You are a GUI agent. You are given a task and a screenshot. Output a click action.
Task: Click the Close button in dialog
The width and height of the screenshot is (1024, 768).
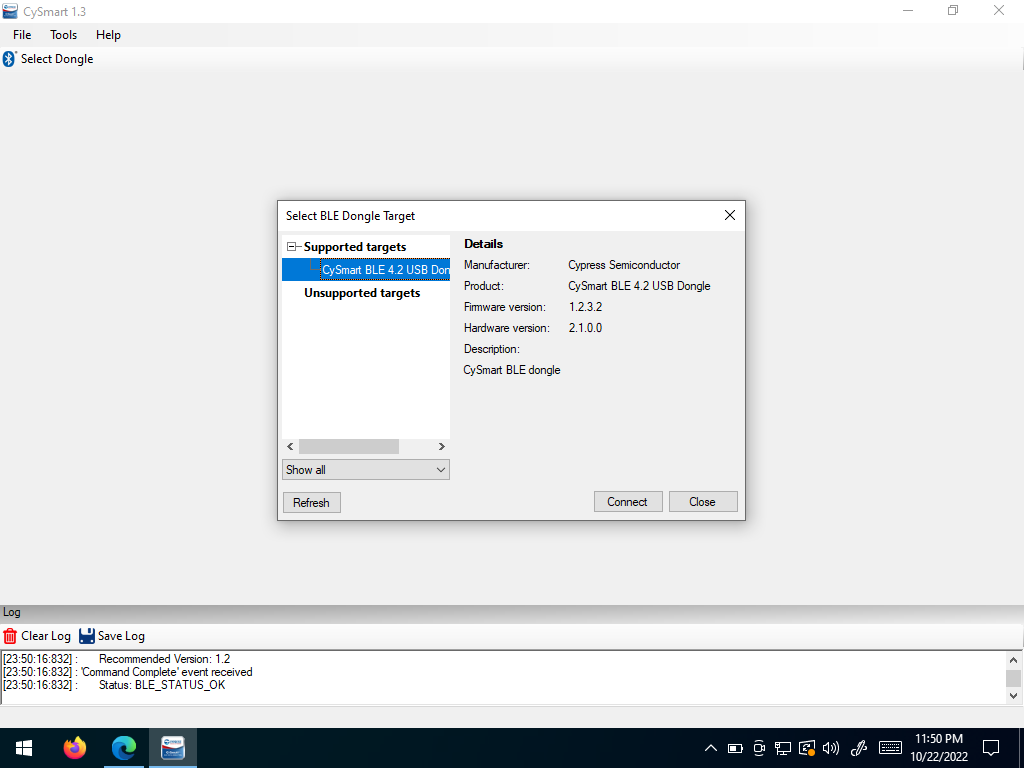tap(703, 502)
